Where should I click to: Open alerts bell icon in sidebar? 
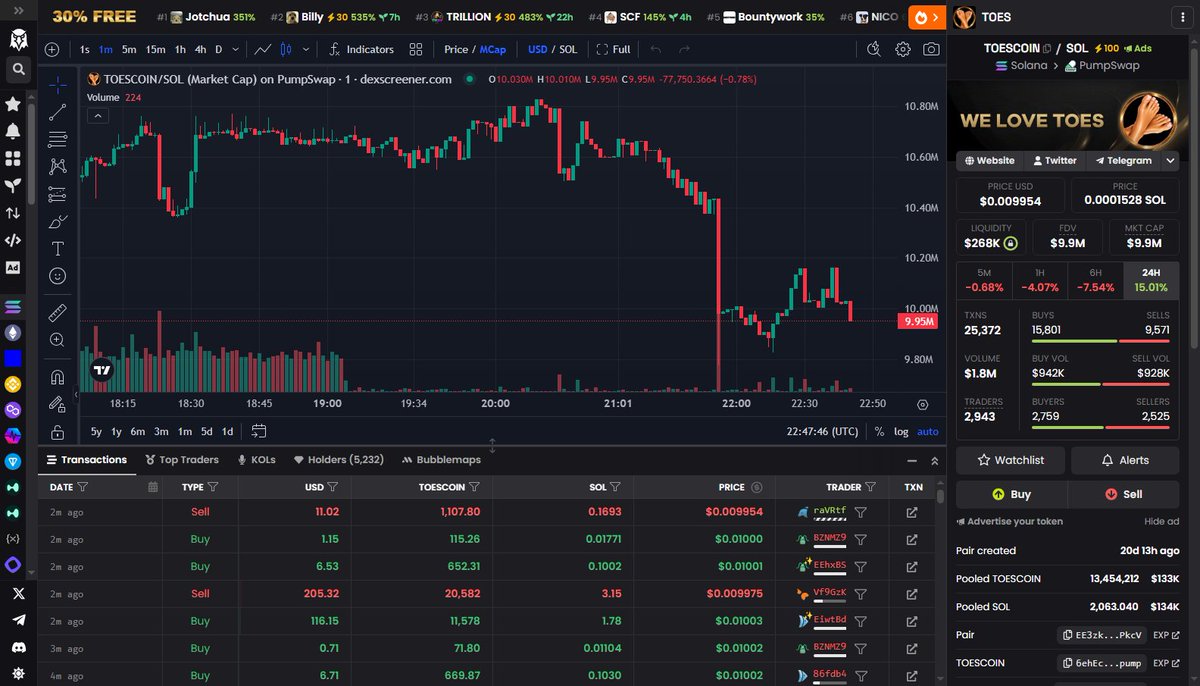coord(13,131)
